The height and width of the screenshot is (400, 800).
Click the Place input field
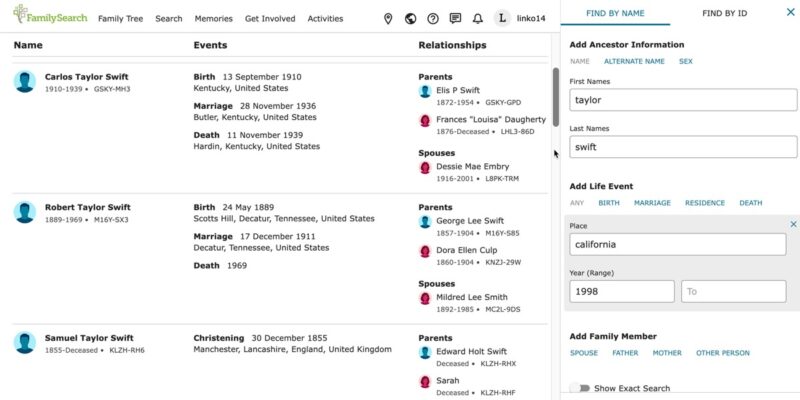tap(677, 244)
